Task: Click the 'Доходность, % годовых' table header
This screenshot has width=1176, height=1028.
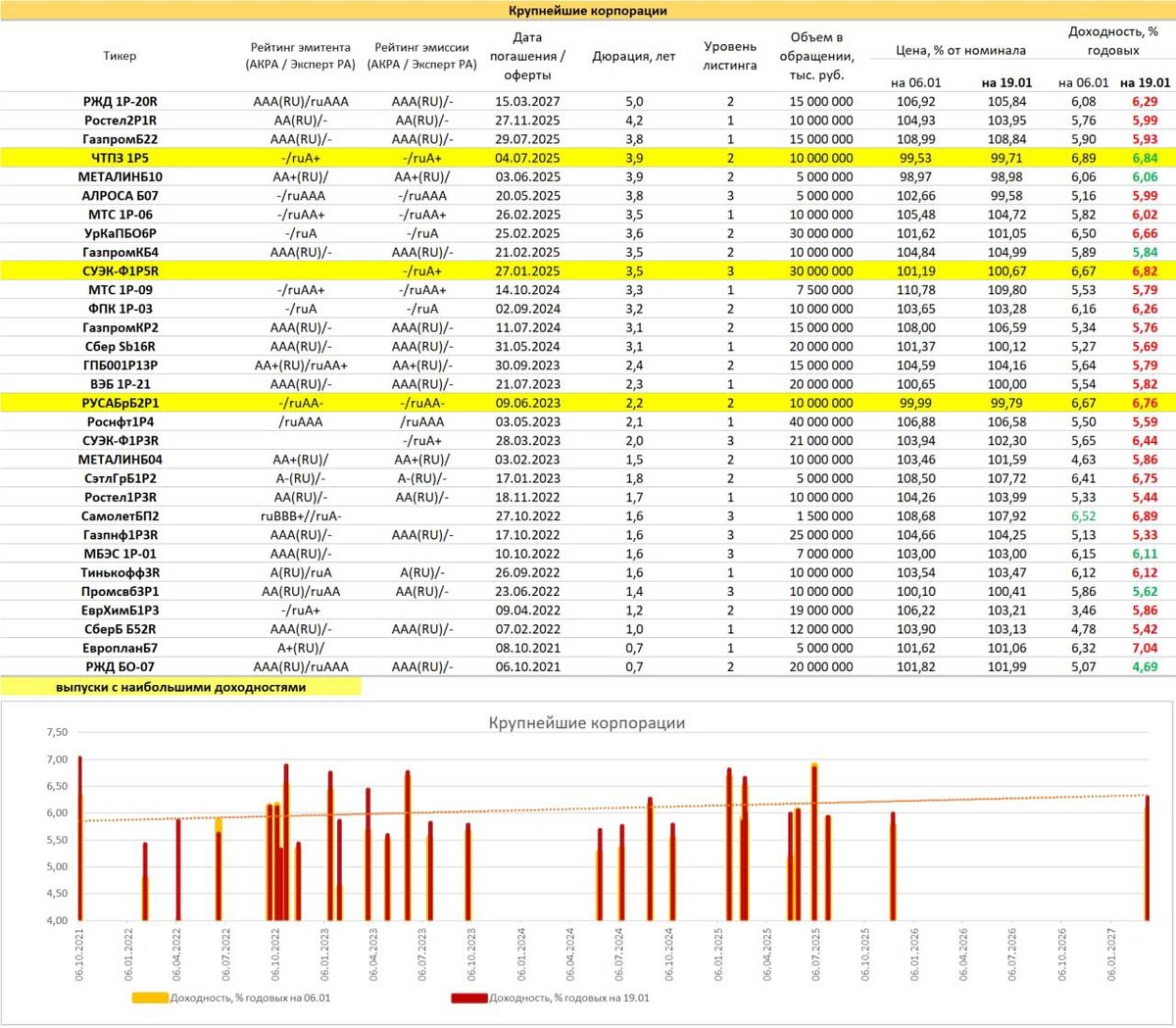Action: click(x=1112, y=41)
